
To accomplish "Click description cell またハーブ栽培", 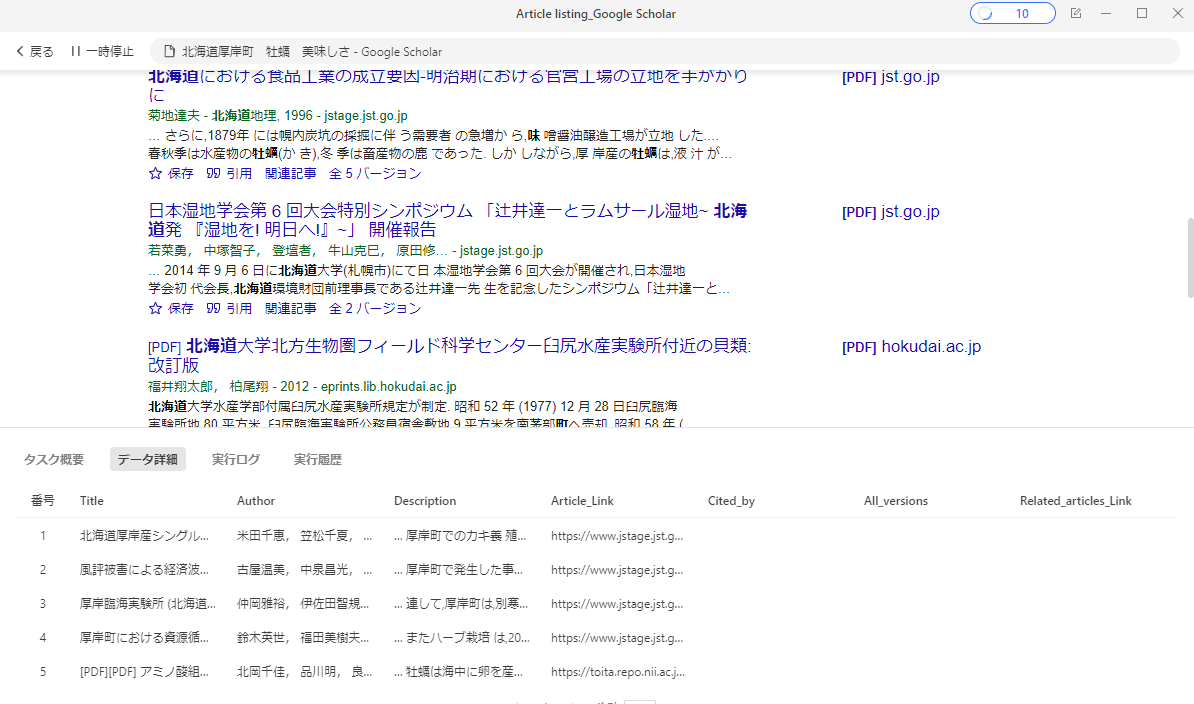I will 461,638.
